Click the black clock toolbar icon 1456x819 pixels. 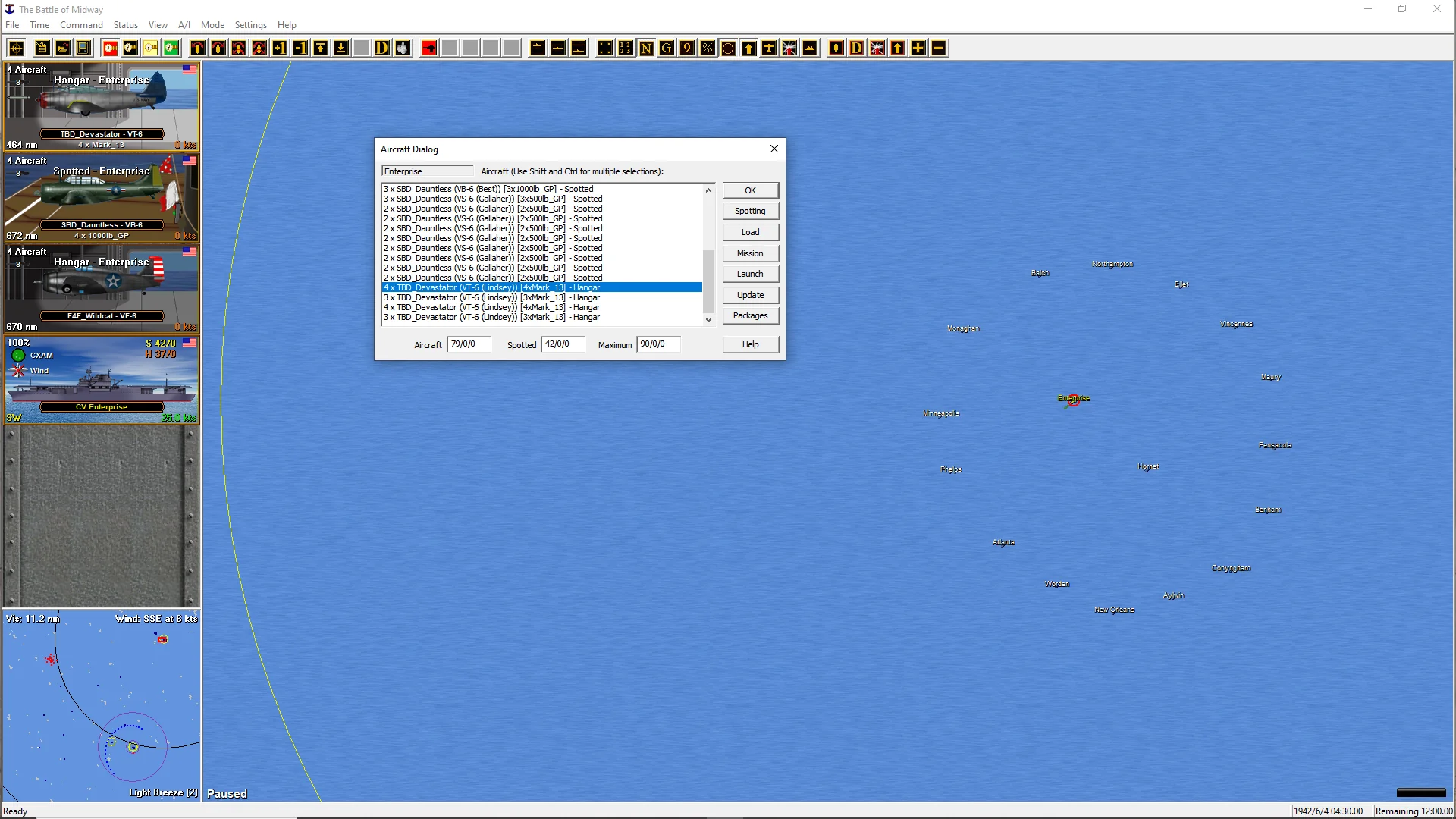130,49
